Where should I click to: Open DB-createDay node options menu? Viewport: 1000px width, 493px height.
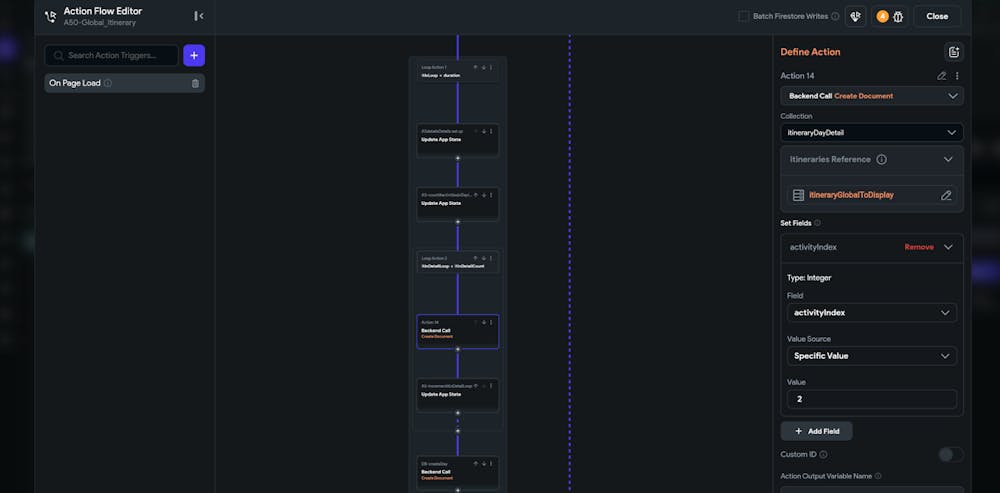[x=490, y=464]
